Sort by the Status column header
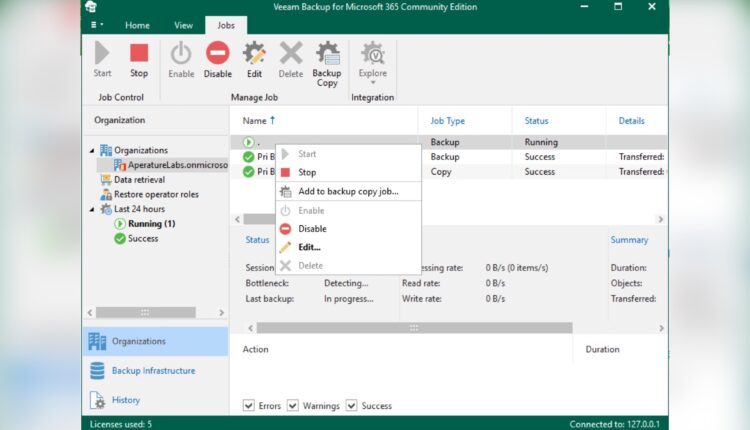 tap(536, 121)
